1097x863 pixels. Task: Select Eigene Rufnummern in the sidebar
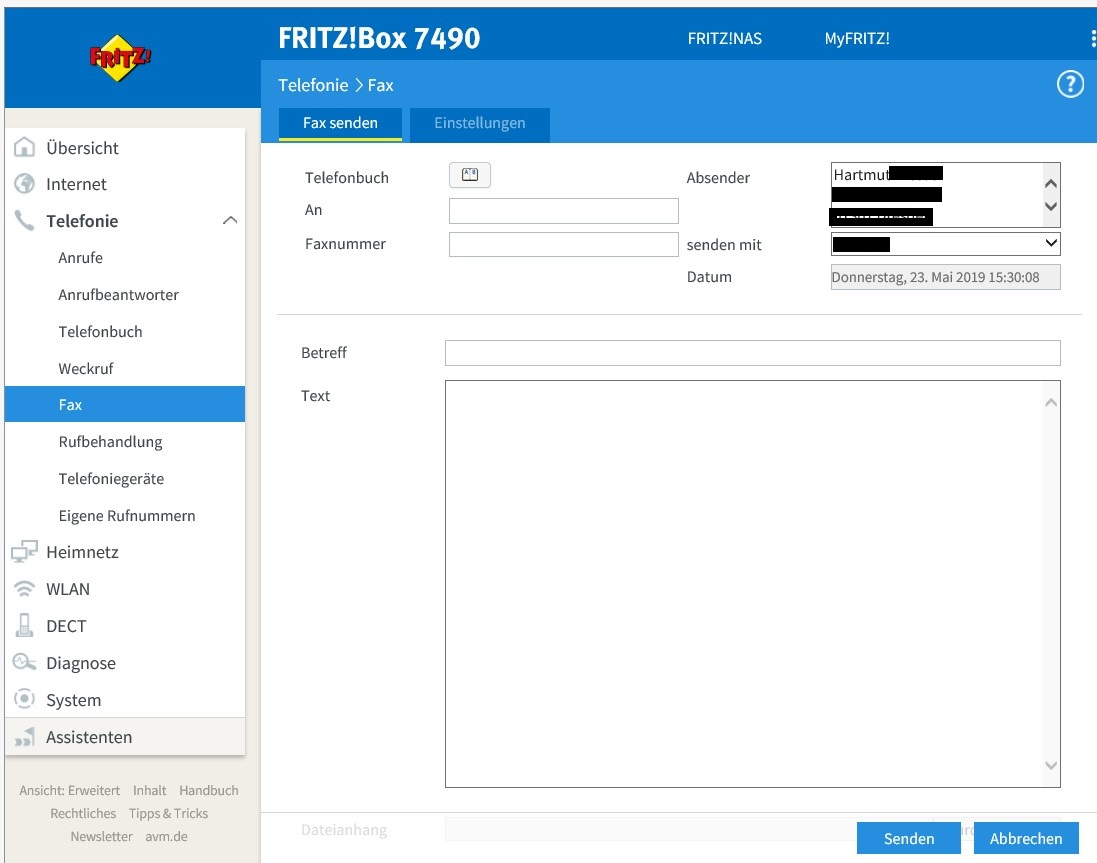125,515
